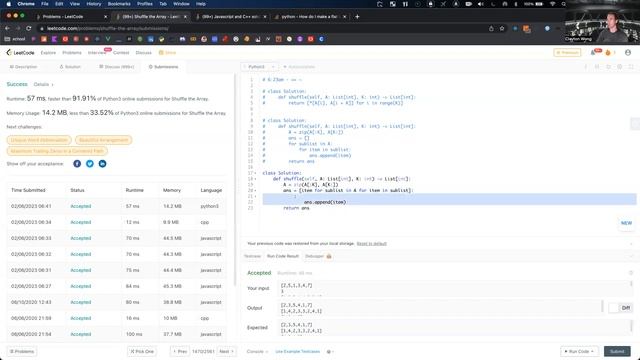Open the notifications bell
The image size is (640, 360).
593,53
